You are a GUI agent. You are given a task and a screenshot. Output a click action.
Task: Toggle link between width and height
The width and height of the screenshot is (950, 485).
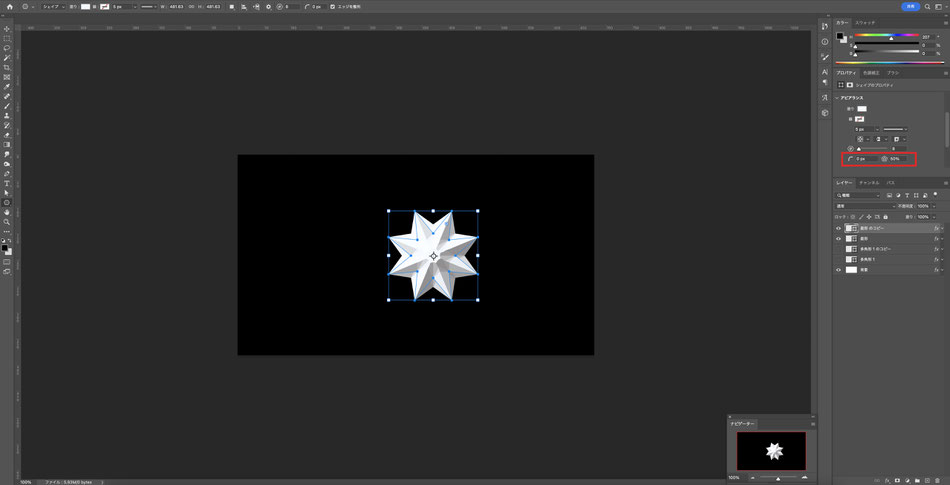click(x=191, y=7)
